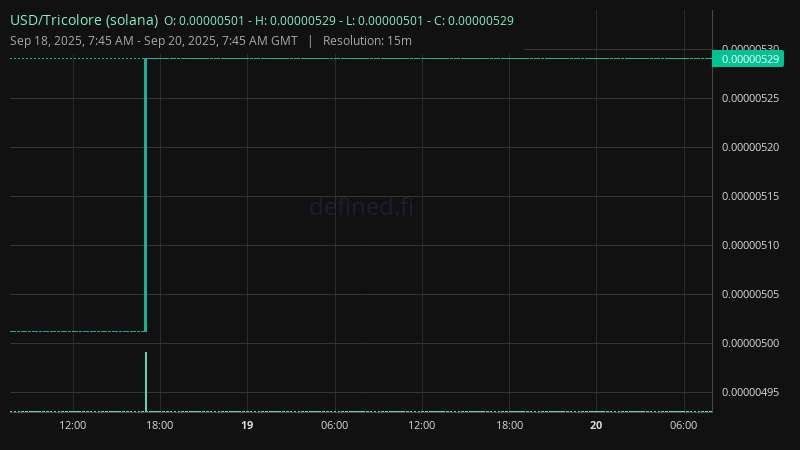Screen dimensions: 800x450
Task: Click the 0.00000495 price axis label
Action: 751,392
